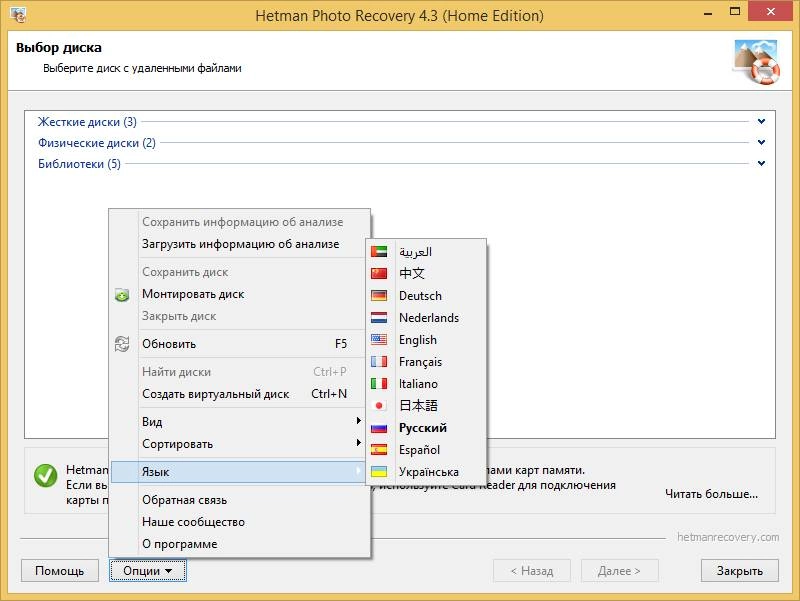Minimize the Hetman Photo Recovery window

point(708,12)
